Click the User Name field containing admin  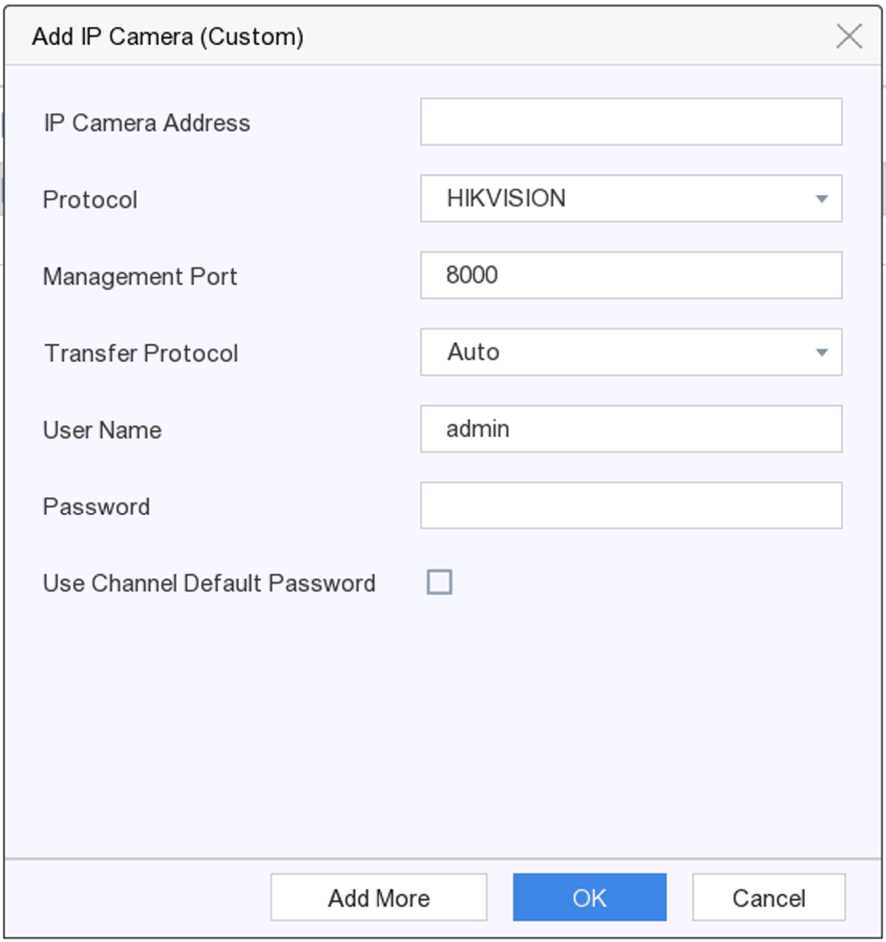(x=631, y=430)
